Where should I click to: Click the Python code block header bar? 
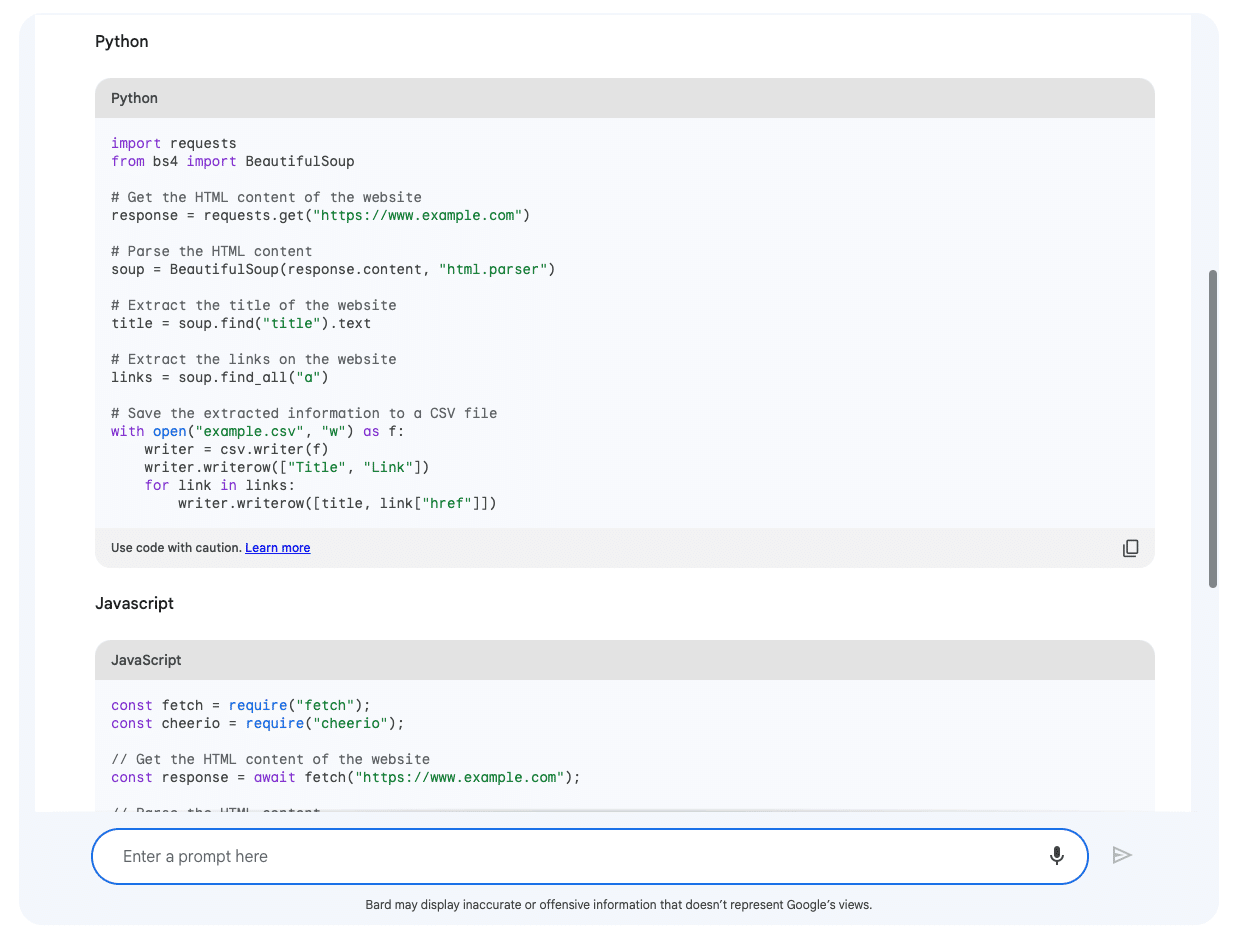click(624, 98)
